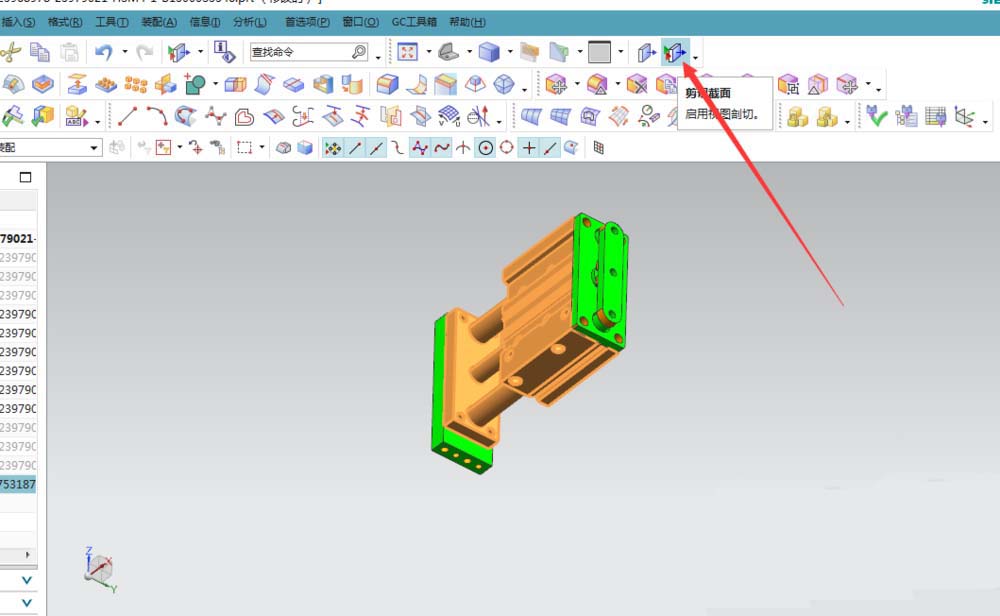Open the 首选项(P) menu

click(307, 22)
